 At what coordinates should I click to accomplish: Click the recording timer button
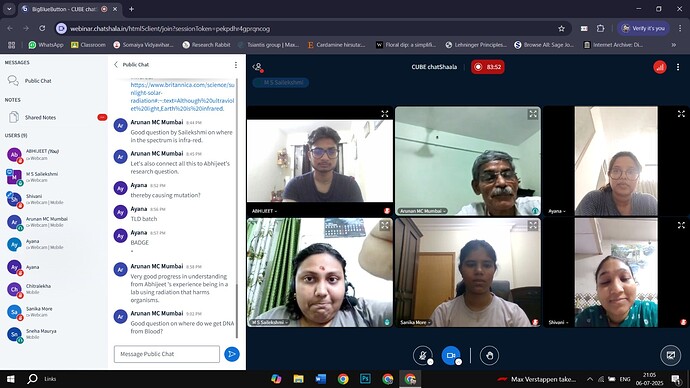(x=488, y=67)
